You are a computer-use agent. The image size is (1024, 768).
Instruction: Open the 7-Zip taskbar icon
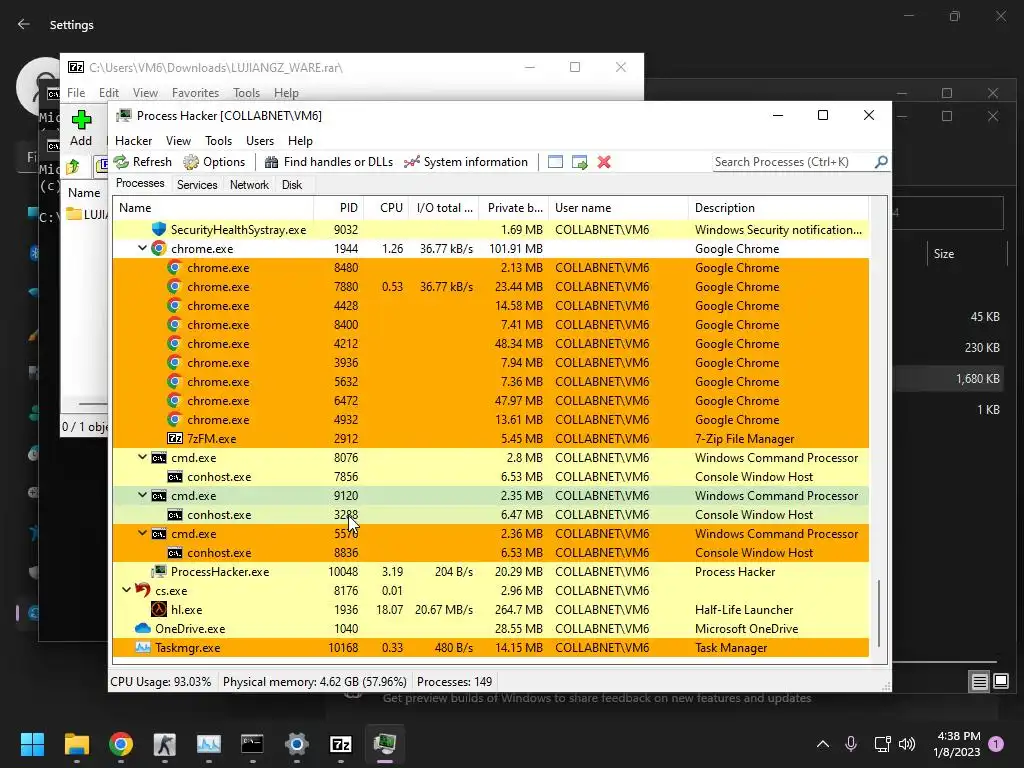[x=341, y=744]
